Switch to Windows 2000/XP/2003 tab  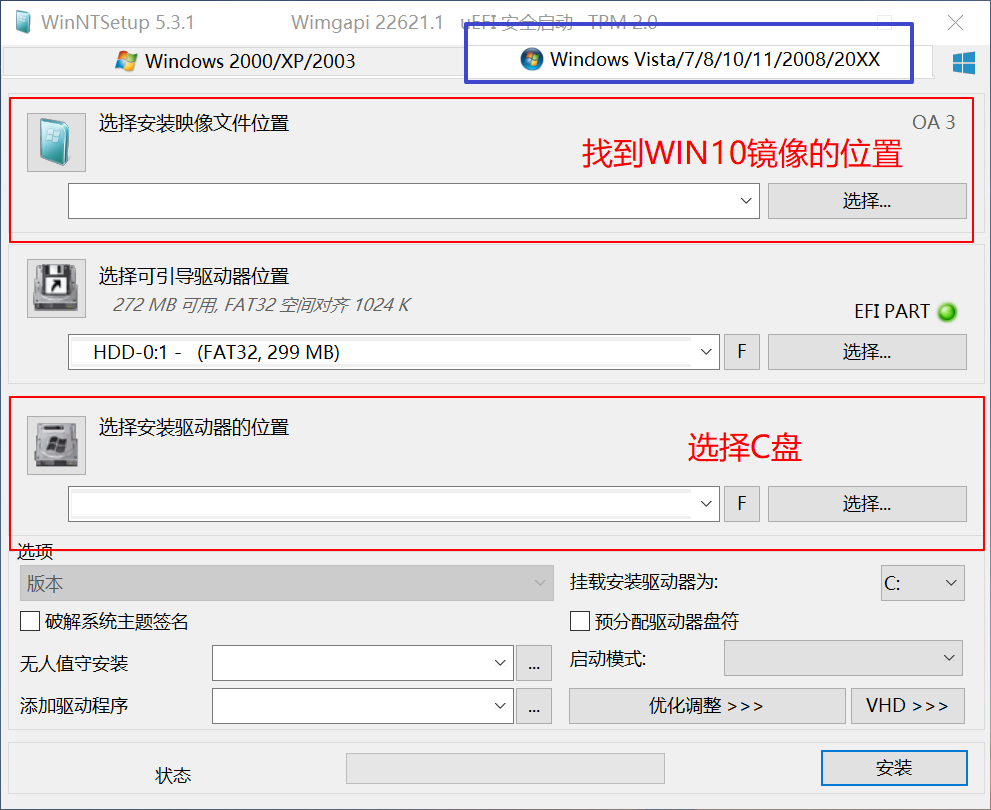(x=235, y=61)
